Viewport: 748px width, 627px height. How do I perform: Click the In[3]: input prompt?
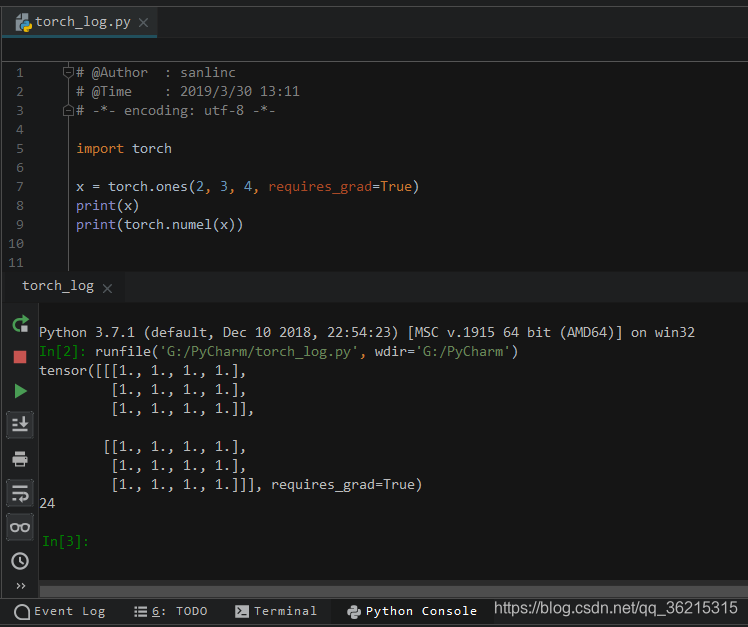pos(65,542)
